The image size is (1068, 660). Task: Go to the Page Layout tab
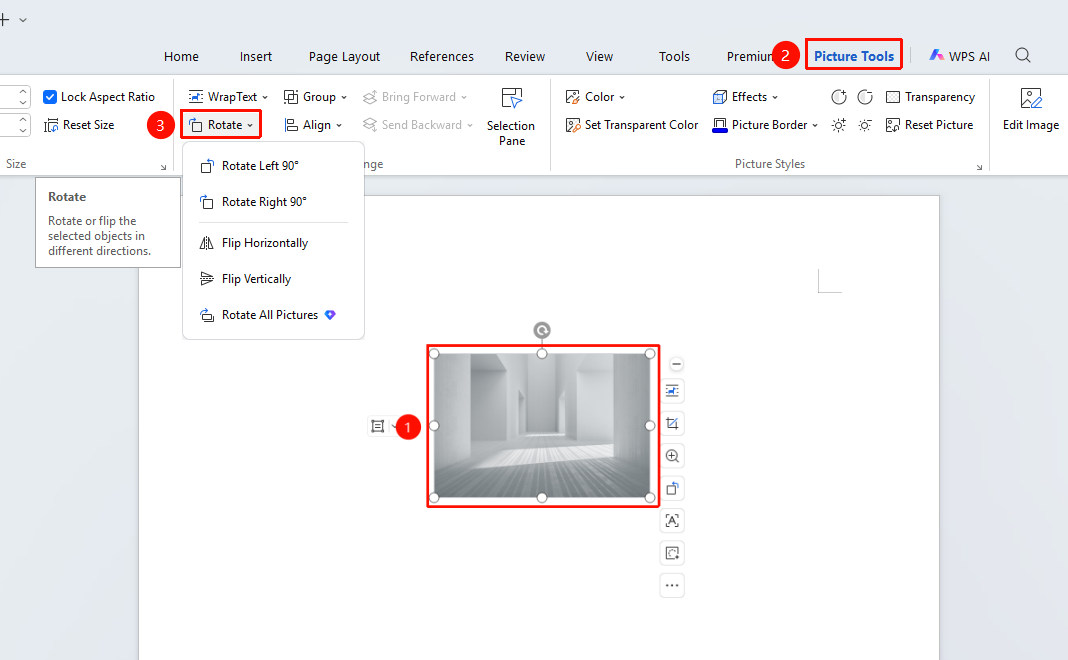click(344, 57)
